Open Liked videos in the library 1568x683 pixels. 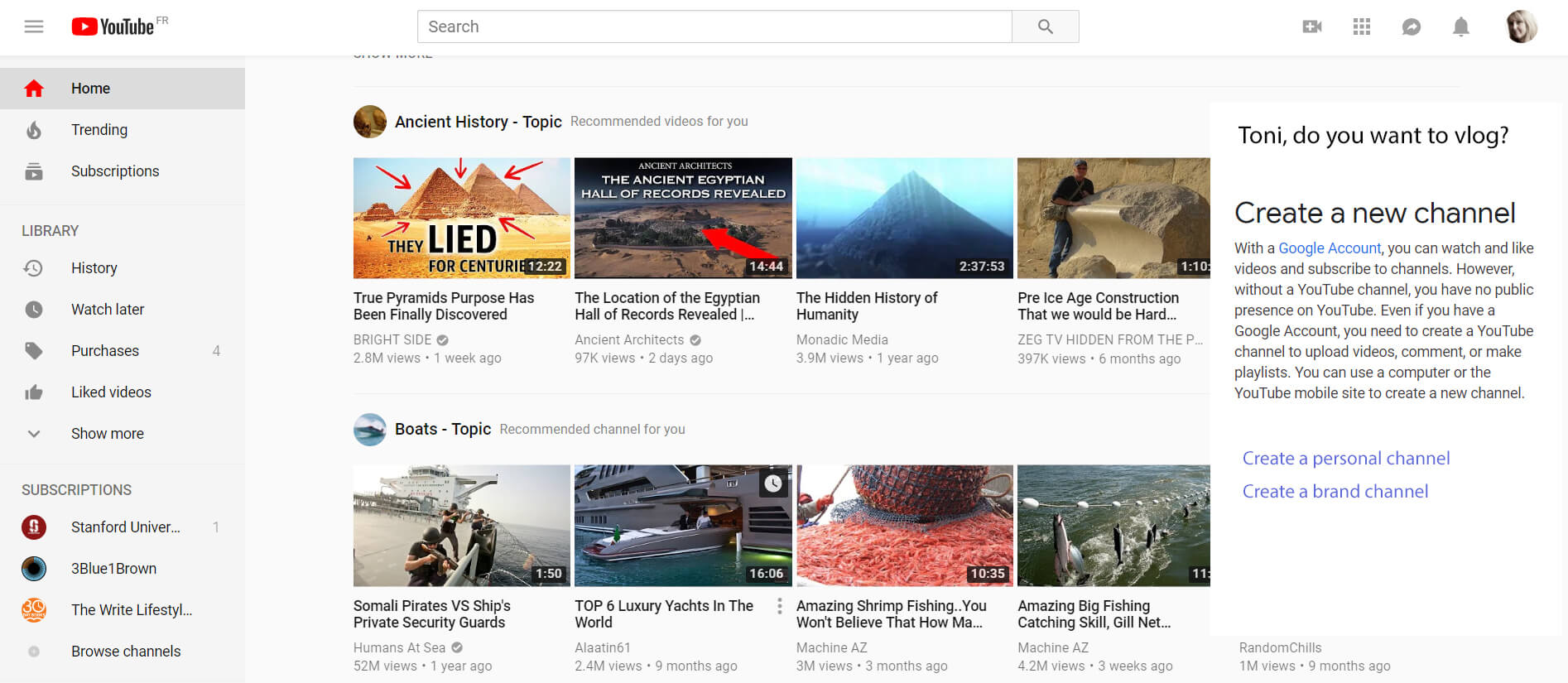(x=123, y=392)
